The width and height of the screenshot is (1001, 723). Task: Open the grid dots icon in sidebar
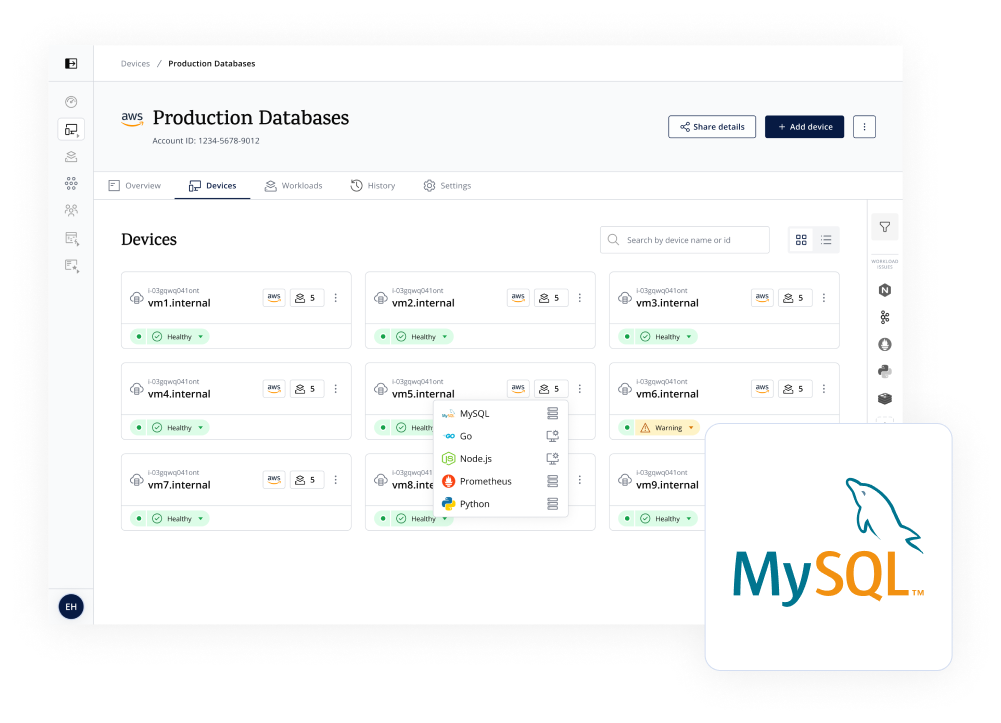pos(71,184)
